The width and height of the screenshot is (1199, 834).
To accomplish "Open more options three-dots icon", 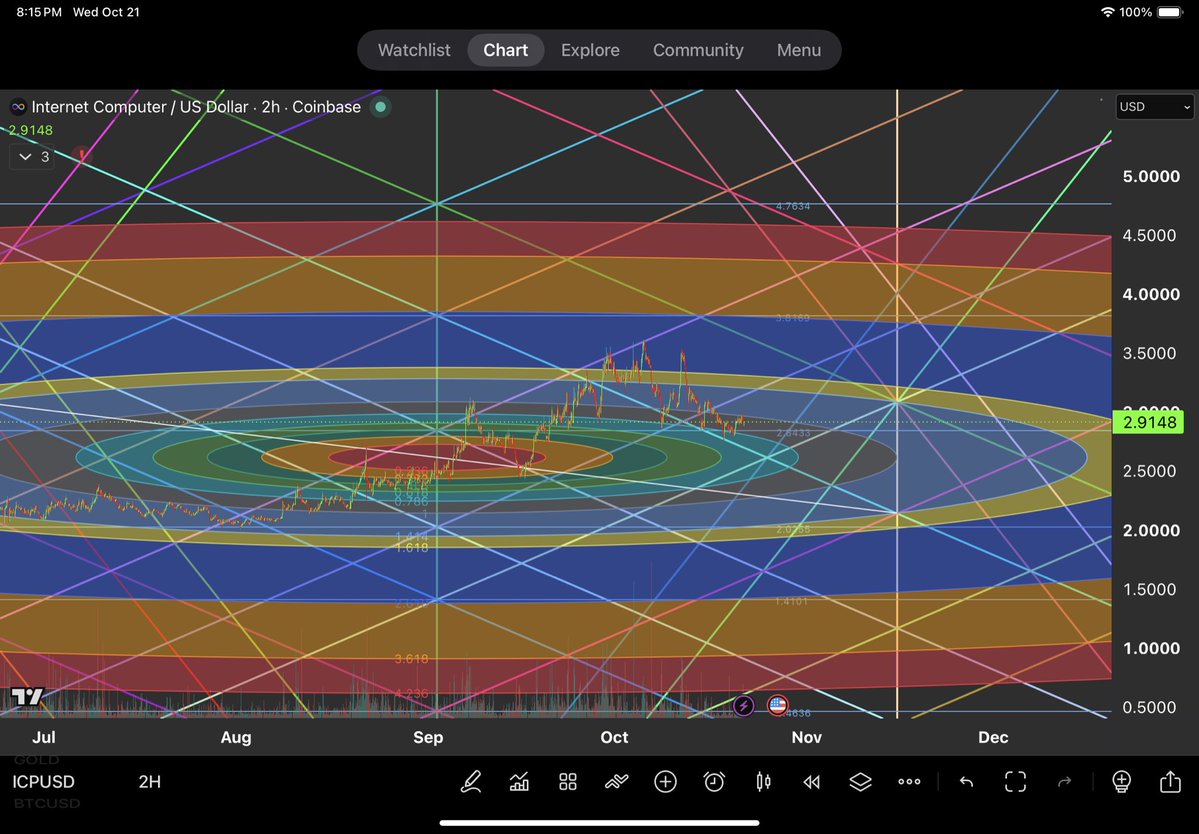I will [909, 781].
